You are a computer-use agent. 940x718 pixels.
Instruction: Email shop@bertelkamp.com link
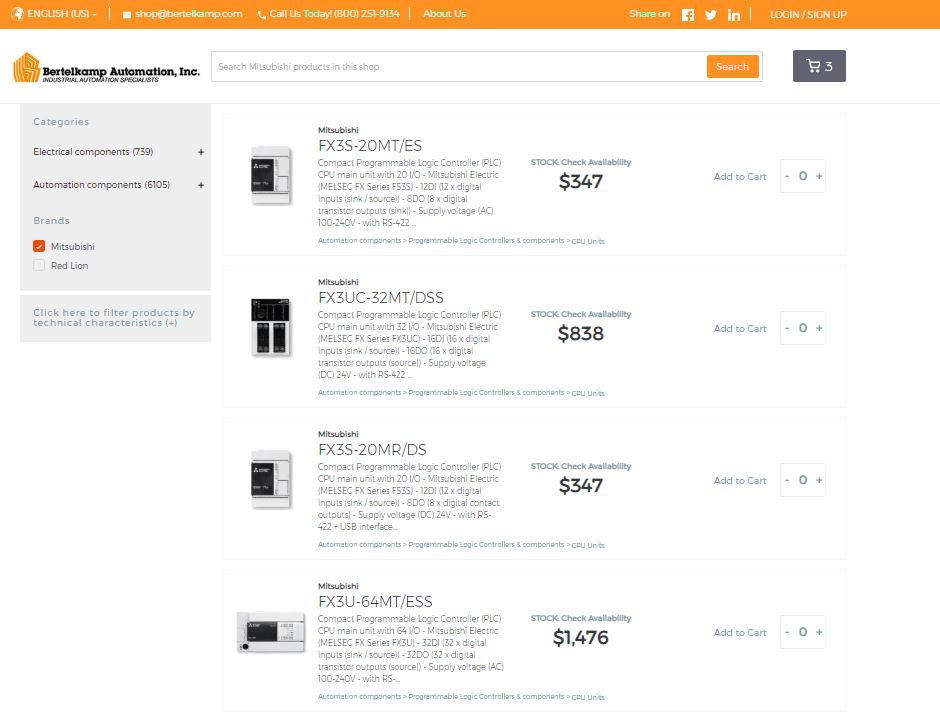click(x=188, y=13)
